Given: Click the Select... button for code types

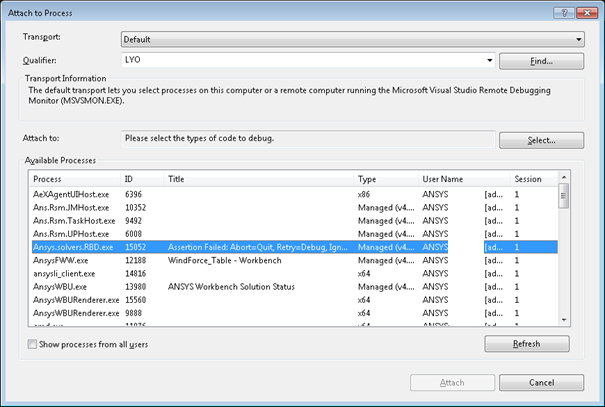Looking at the screenshot, I should point(541,140).
